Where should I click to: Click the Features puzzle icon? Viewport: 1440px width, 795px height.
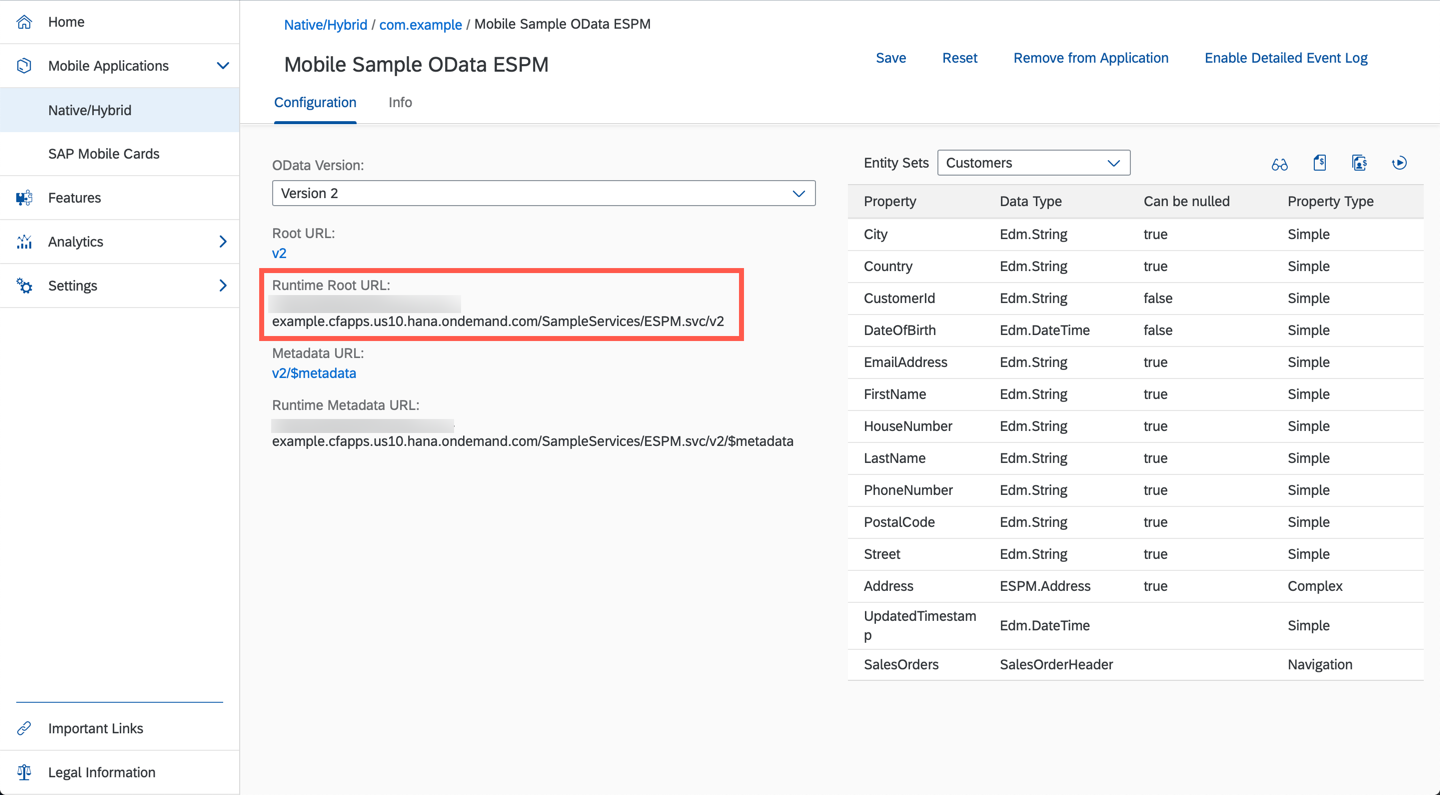(24, 198)
